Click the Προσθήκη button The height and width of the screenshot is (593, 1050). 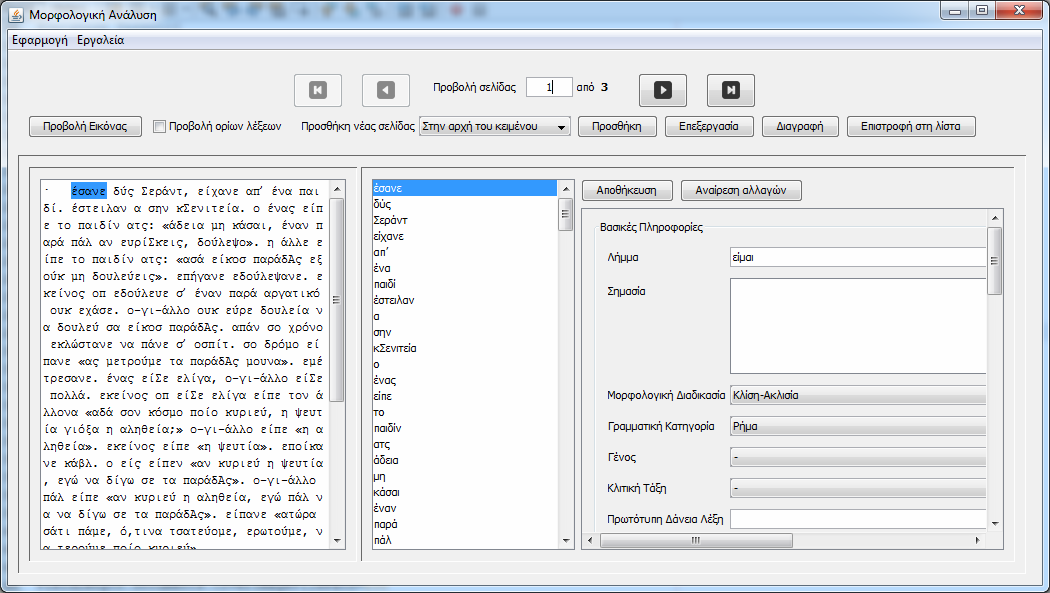pos(617,126)
